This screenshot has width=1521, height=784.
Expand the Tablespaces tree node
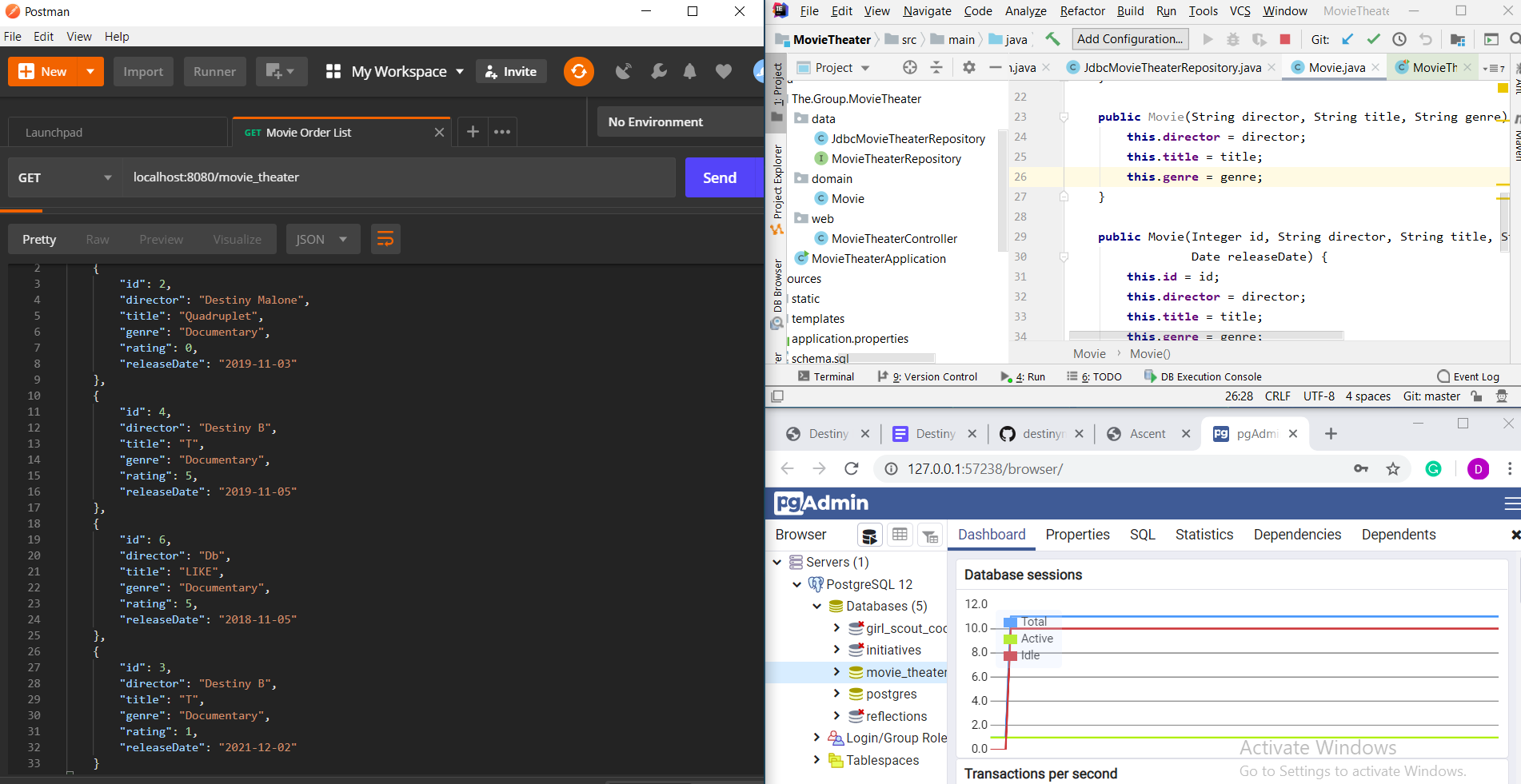[816, 760]
